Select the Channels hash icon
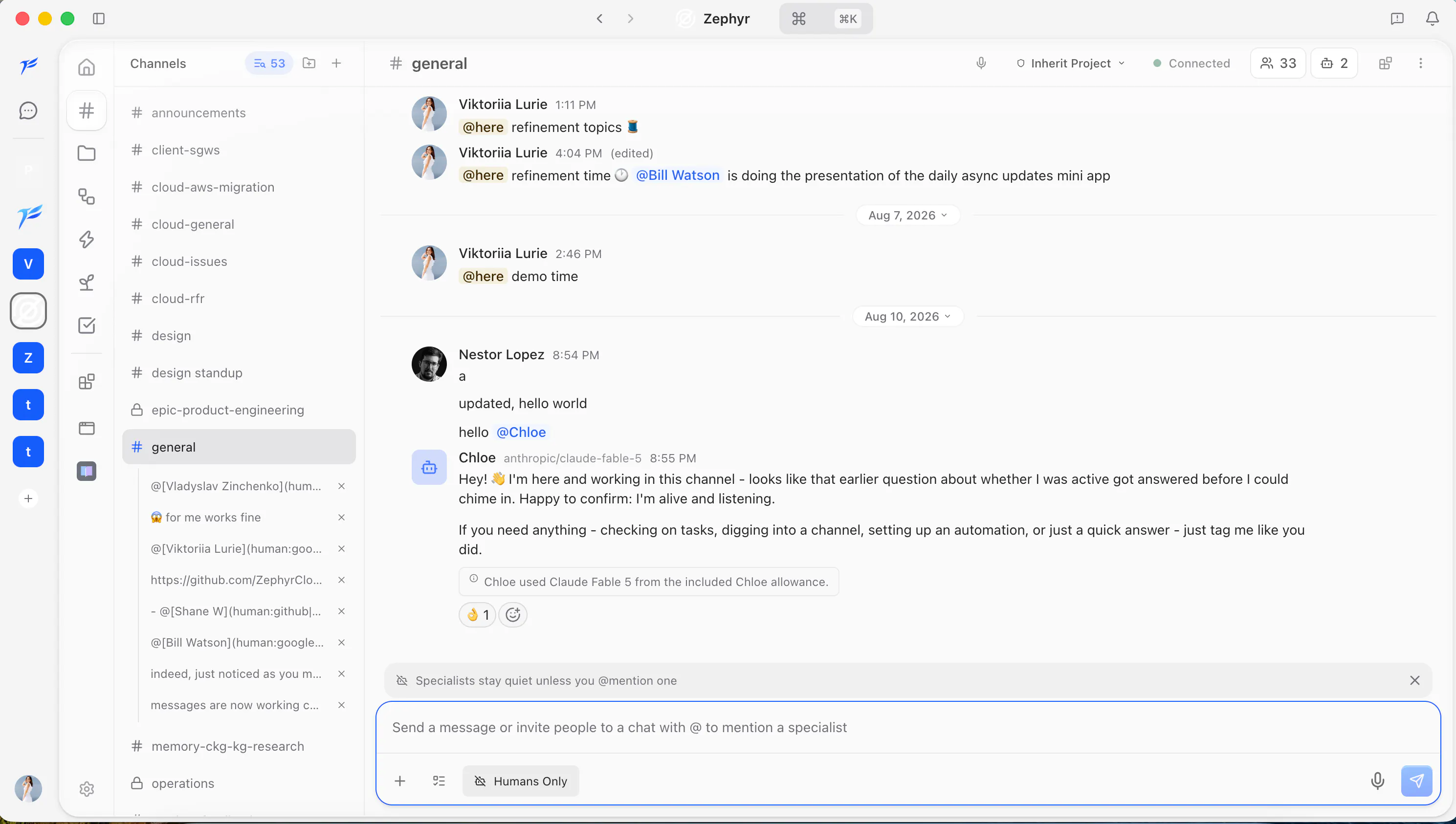This screenshot has height=824, width=1456. tap(86, 110)
